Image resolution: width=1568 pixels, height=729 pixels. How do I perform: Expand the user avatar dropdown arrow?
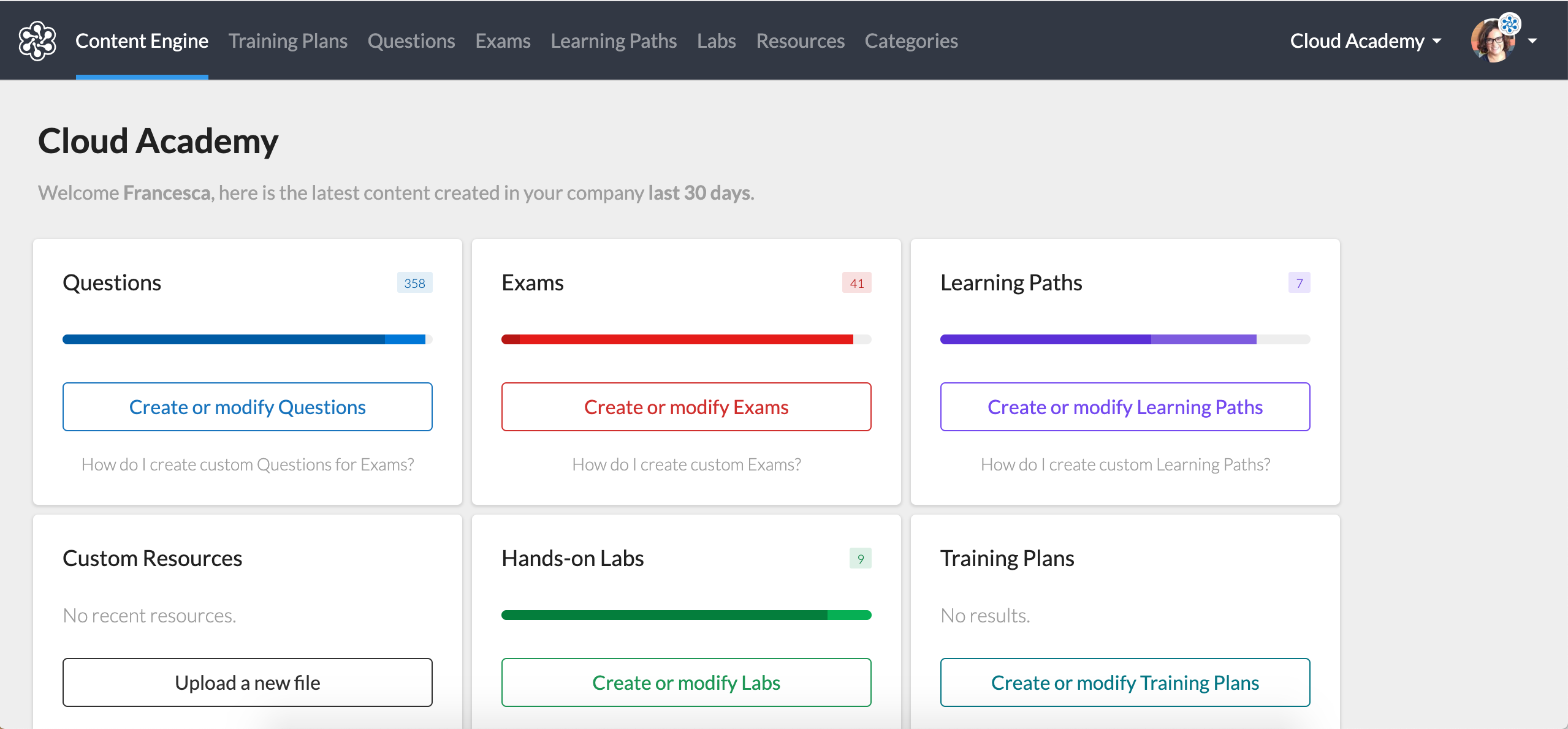[x=1532, y=41]
